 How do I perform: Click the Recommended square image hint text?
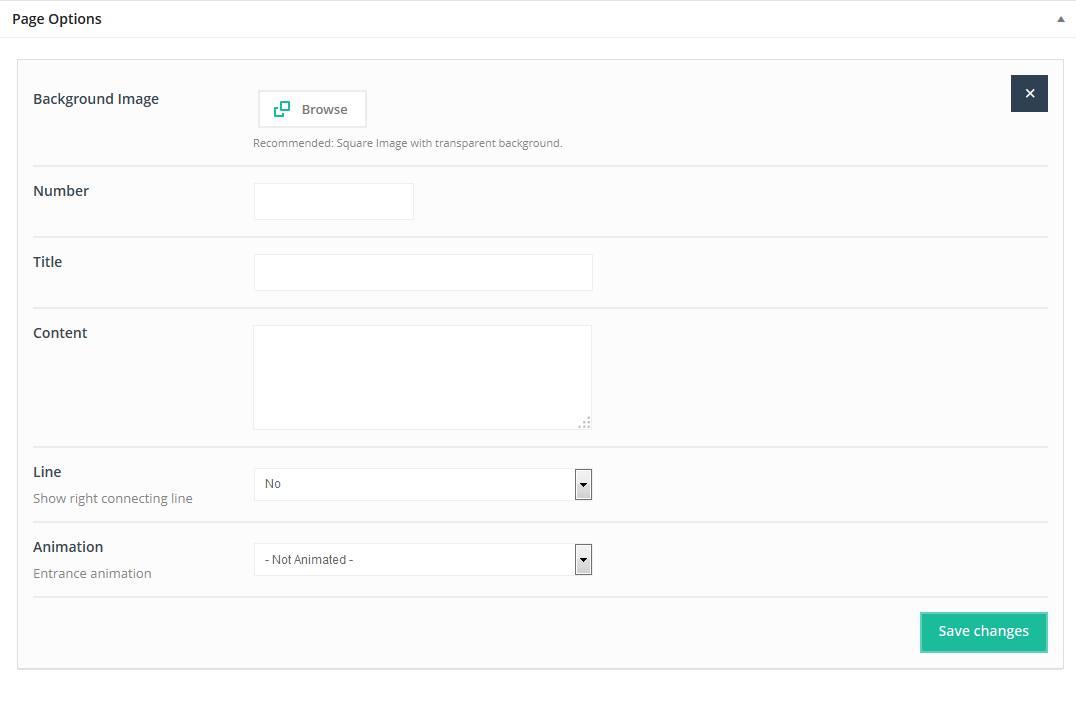click(x=407, y=143)
